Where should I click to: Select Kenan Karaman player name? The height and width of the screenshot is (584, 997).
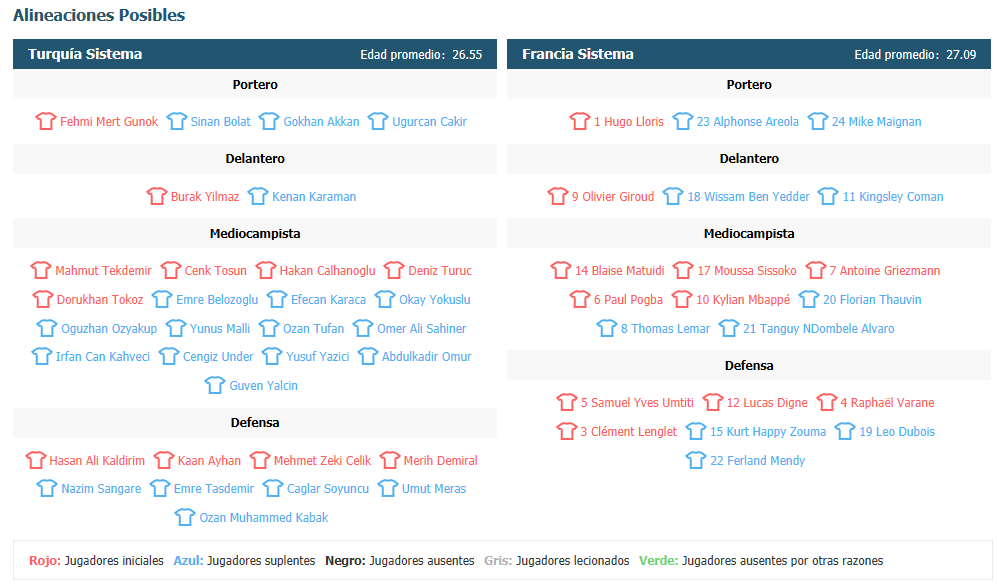[x=314, y=197]
